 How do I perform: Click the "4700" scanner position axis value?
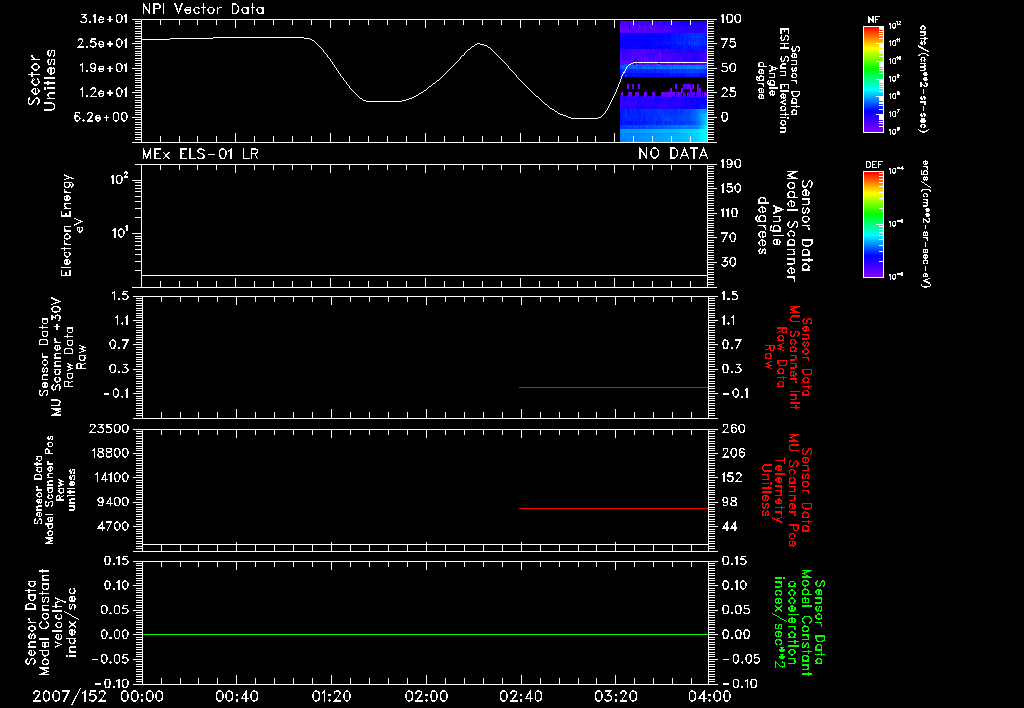click(x=112, y=526)
